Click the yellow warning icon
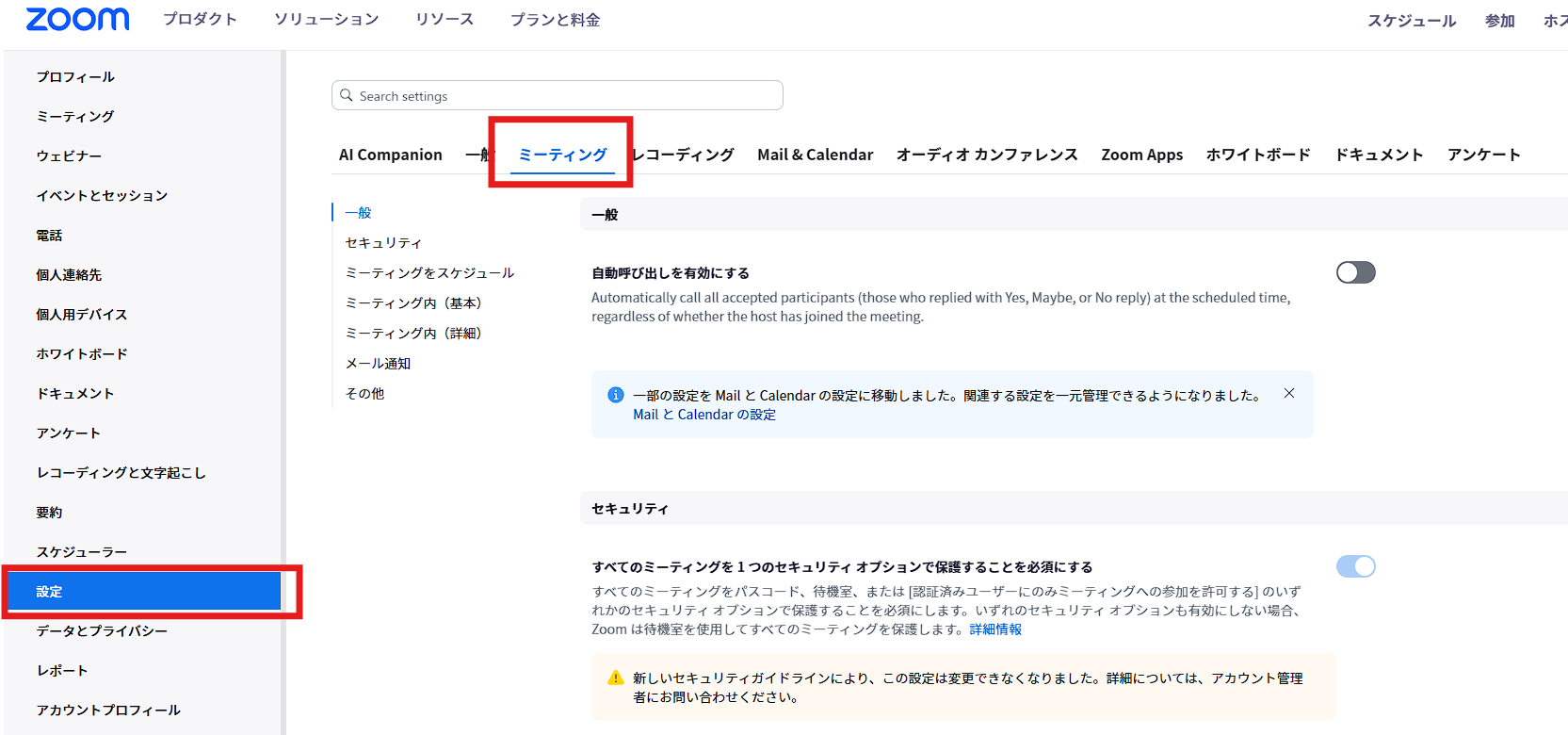 (x=616, y=678)
